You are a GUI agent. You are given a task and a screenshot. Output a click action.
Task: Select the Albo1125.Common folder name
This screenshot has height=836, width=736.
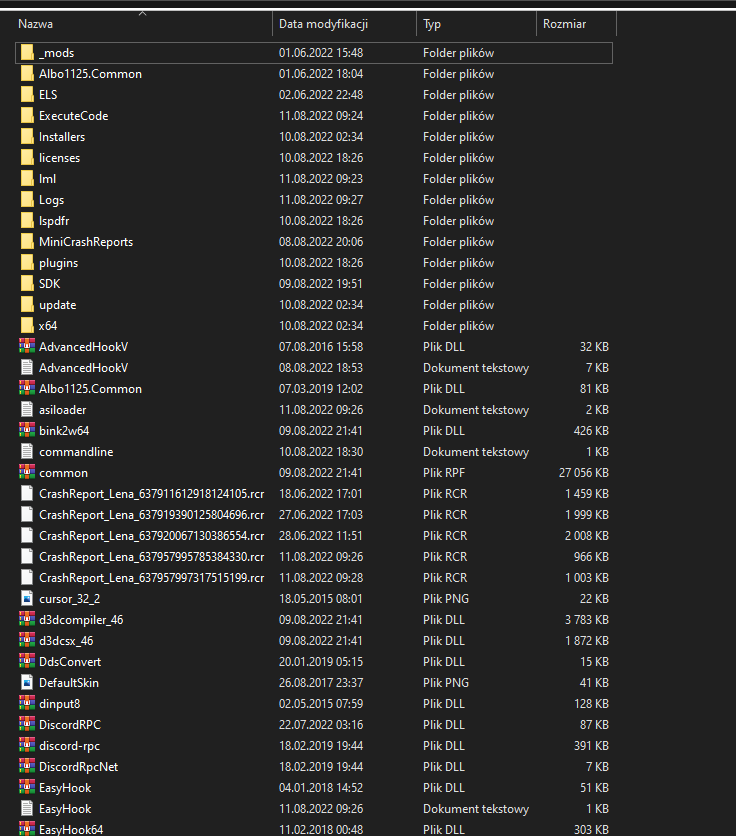point(90,74)
